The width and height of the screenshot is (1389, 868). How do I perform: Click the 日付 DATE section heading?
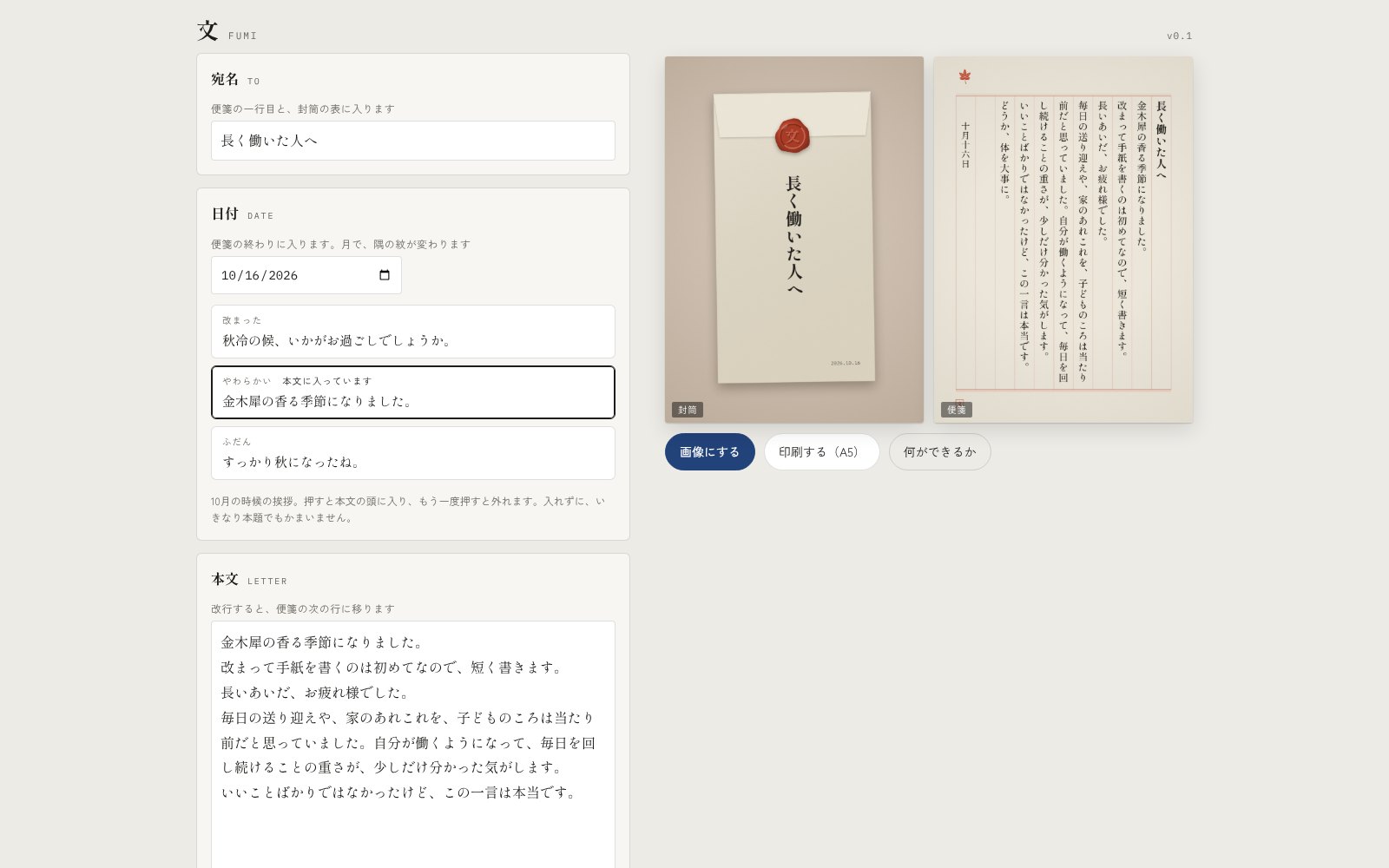point(242,214)
